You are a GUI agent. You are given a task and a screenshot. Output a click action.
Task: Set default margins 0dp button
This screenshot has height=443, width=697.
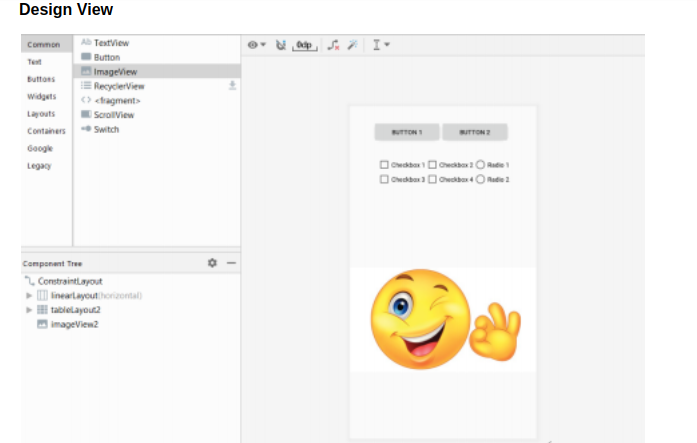pos(304,45)
